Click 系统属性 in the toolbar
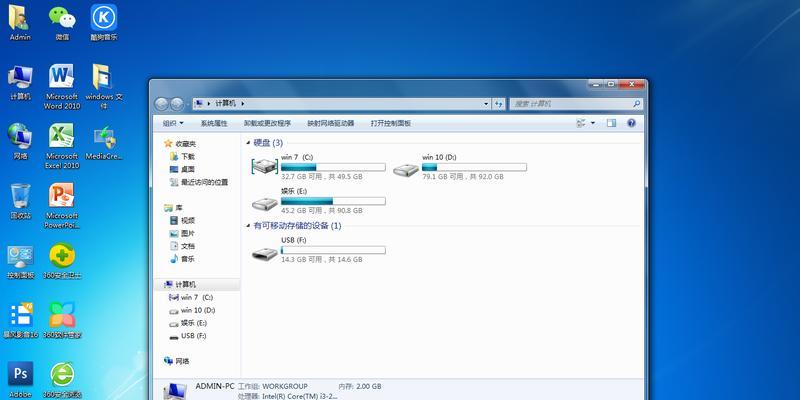The image size is (800, 400). (x=214, y=123)
